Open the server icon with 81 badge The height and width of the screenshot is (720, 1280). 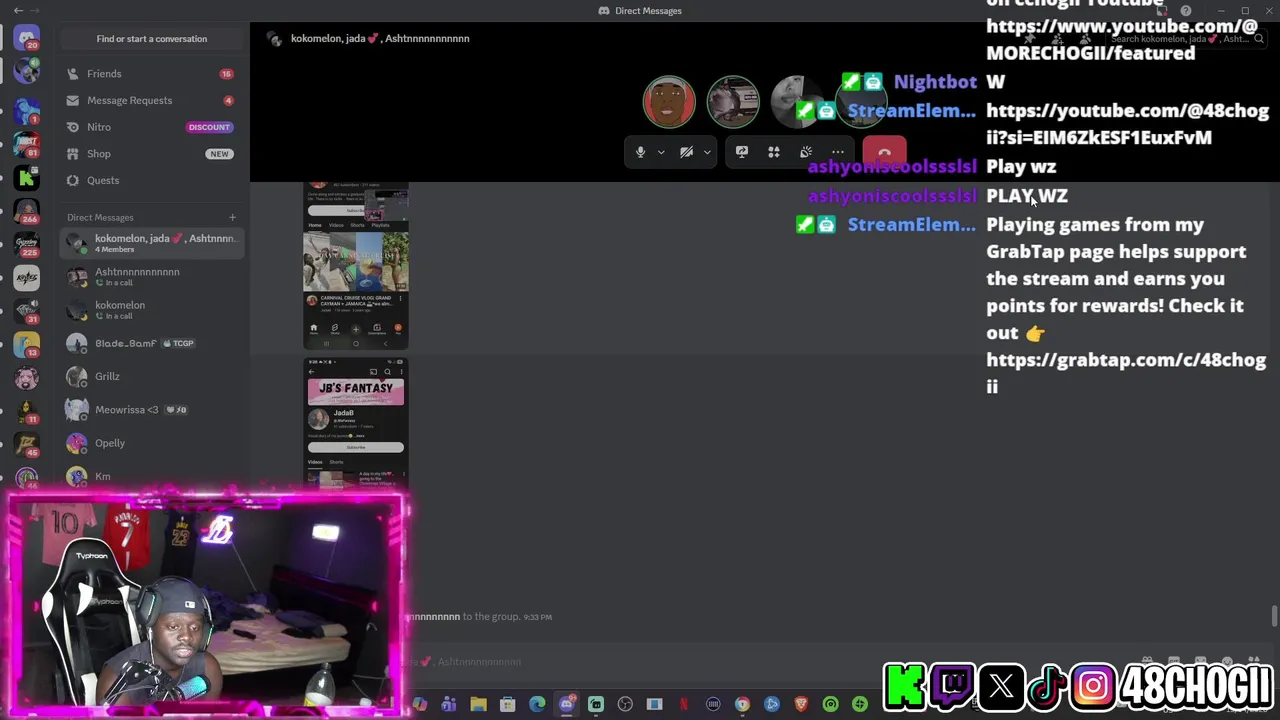27,144
